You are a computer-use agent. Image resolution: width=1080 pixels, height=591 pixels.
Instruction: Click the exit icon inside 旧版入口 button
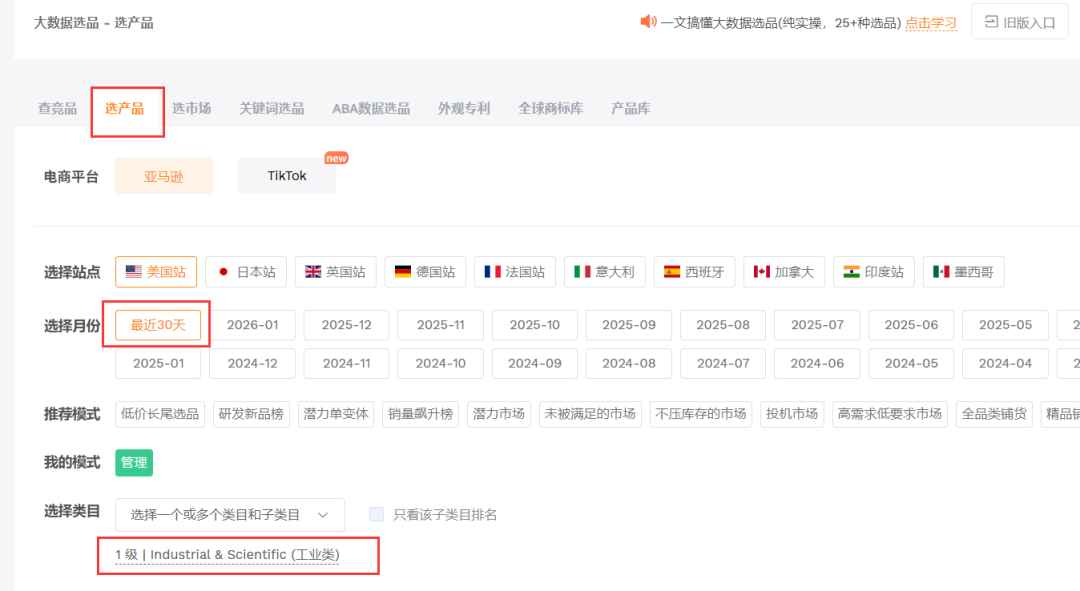990,20
